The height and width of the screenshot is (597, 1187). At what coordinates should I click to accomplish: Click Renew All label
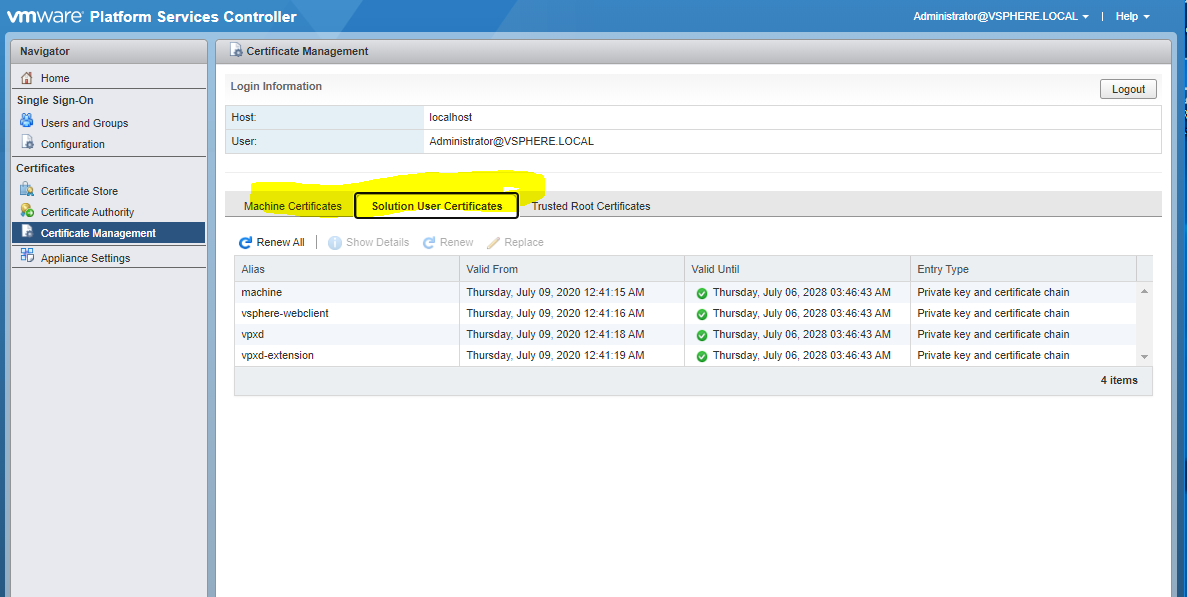pos(281,242)
